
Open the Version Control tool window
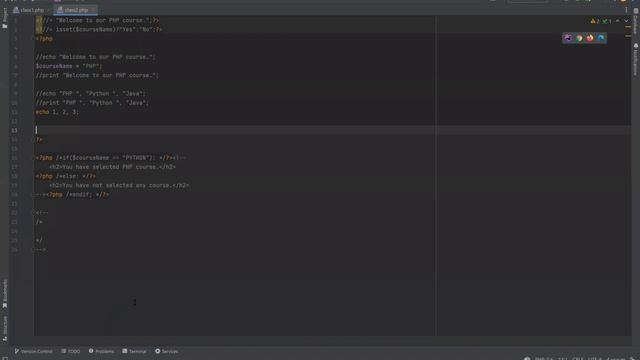click(x=33, y=351)
